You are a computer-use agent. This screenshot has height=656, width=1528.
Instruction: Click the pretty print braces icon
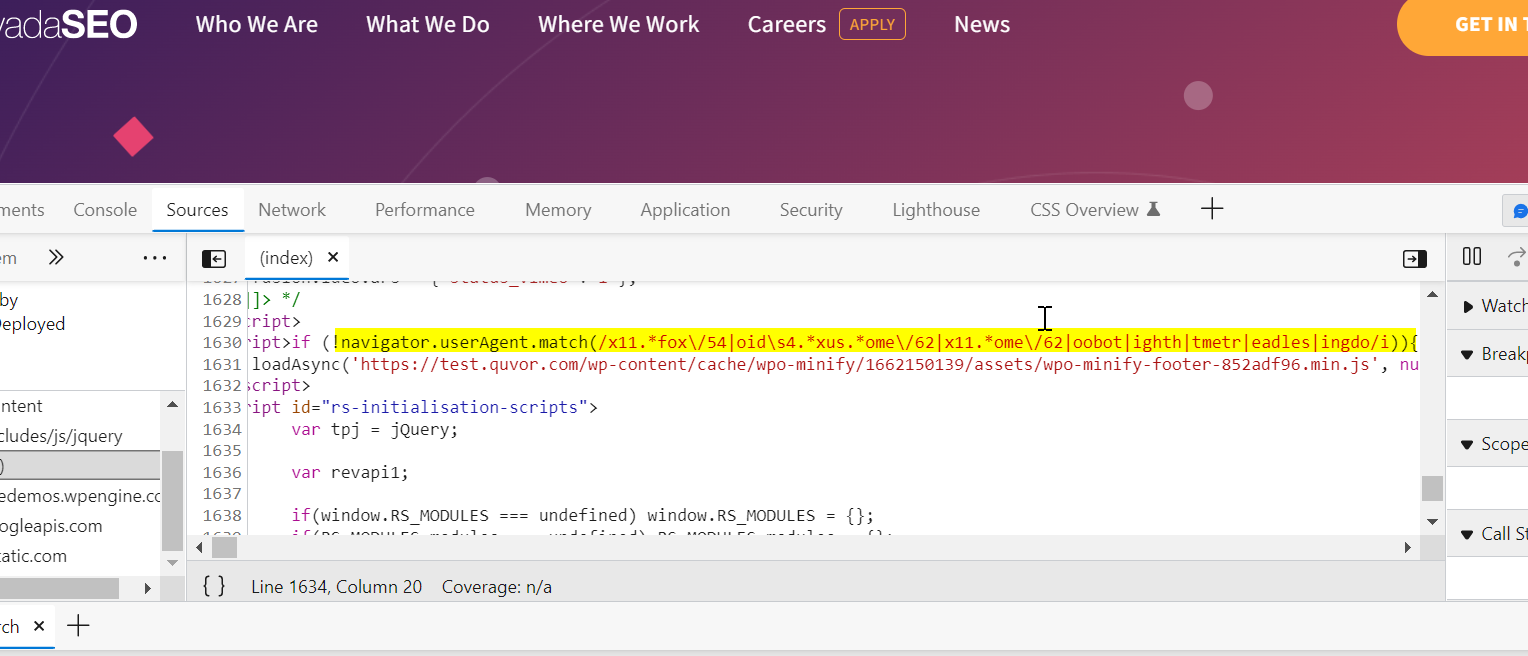click(x=214, y=586)
